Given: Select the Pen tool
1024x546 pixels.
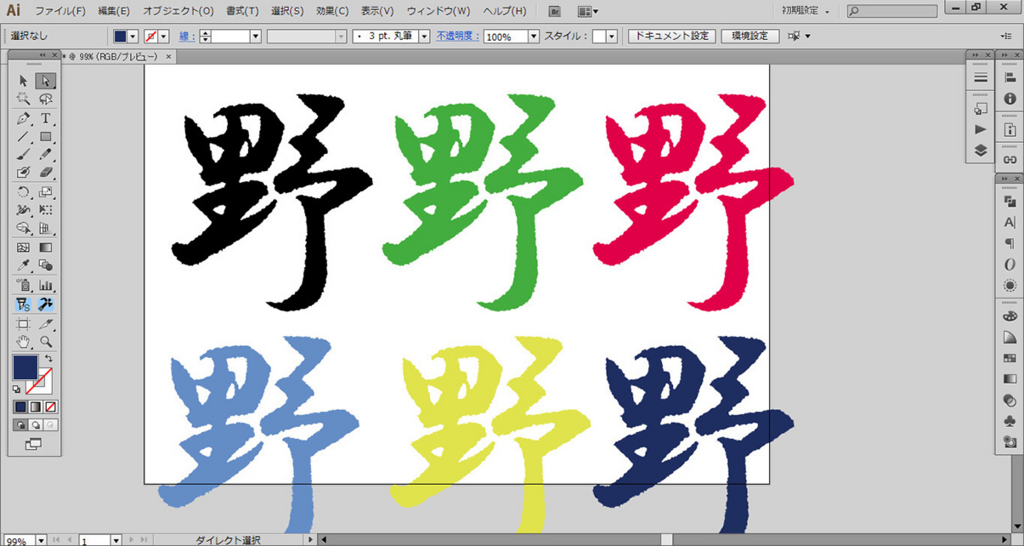Looking at the screenshot, I should point(24,119).
